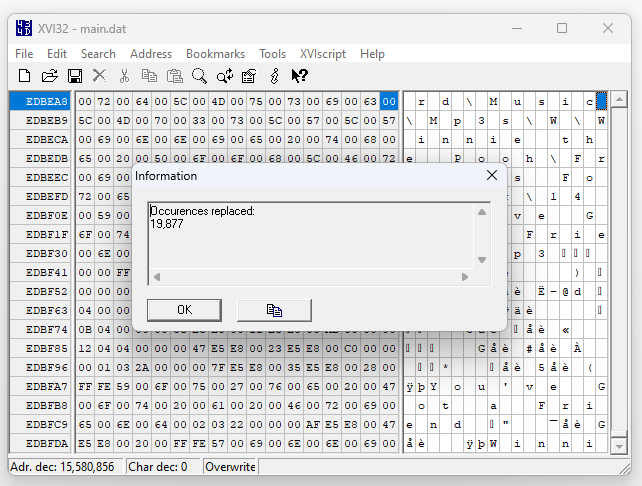Viewport: 642px width, 486px height.
Task: Close the Information dialog
Action: (x=492, y=175)
